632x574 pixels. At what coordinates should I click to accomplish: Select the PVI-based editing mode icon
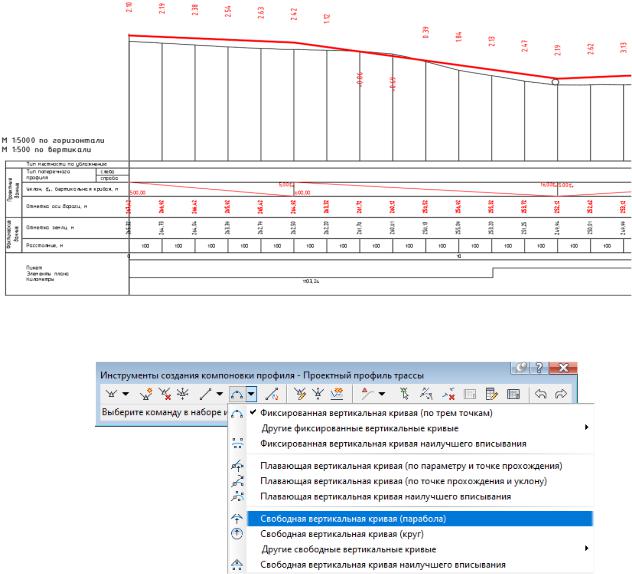point(366,394)
